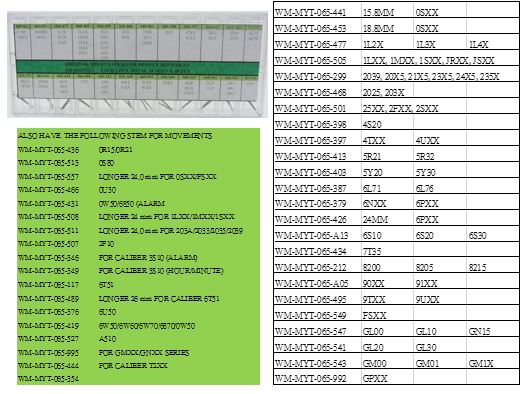This screenshot has height=394, width=525.
Task: Click the 1L3X cell
Action: tap(440, 41)
